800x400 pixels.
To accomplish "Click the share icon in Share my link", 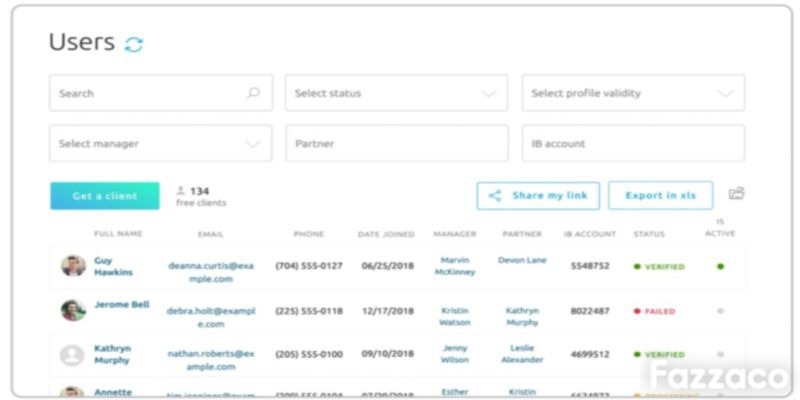I will [495, 195].
